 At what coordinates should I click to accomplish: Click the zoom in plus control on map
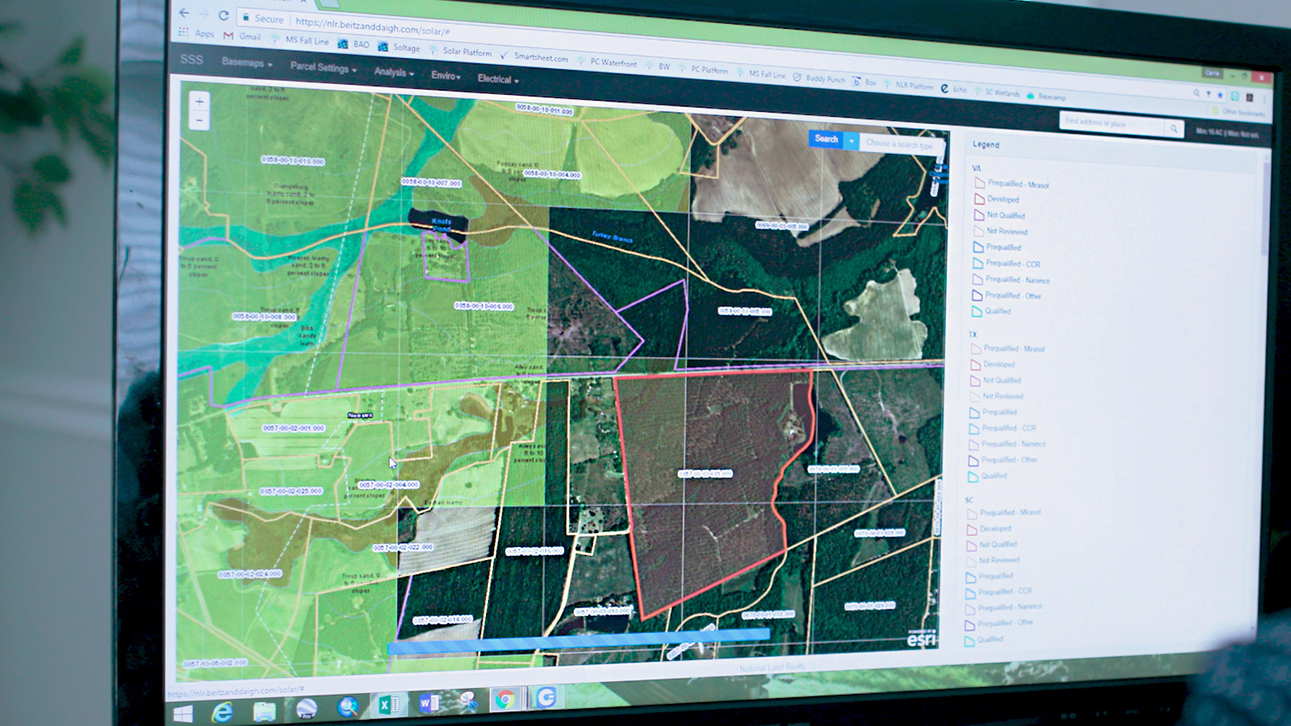click(200, 101)
